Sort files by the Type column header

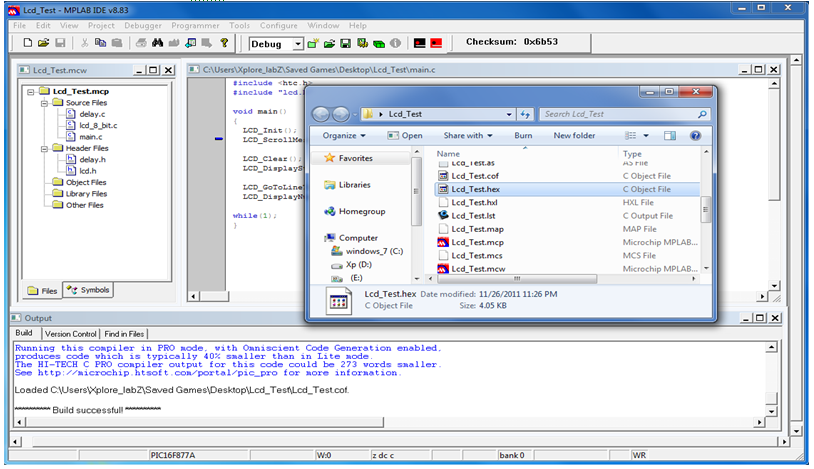tap(632, 154)
